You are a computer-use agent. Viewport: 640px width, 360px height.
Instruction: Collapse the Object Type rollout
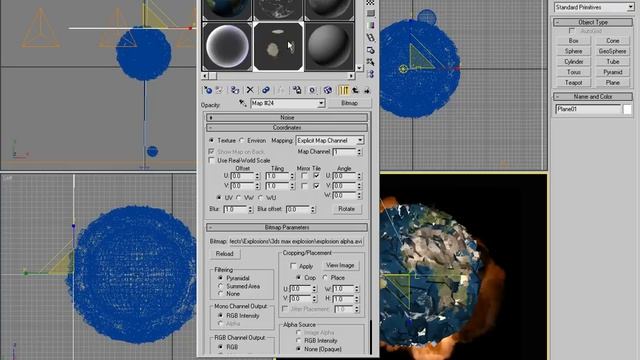[593, 22]
